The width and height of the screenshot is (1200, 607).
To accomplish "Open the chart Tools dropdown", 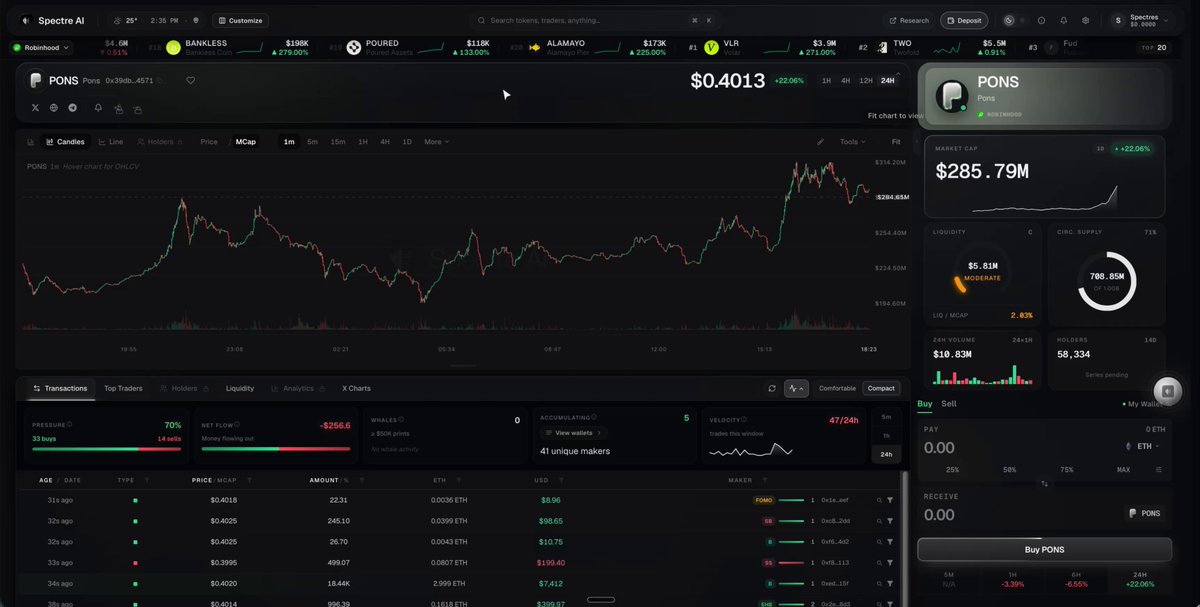I will (x=853, y=142).
